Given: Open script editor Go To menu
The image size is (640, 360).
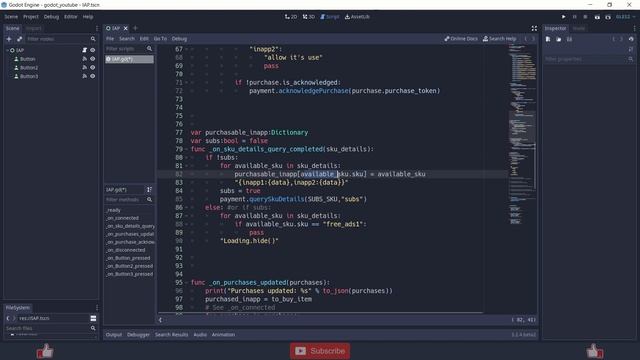Looking at the screenshot, I should 160,39.
